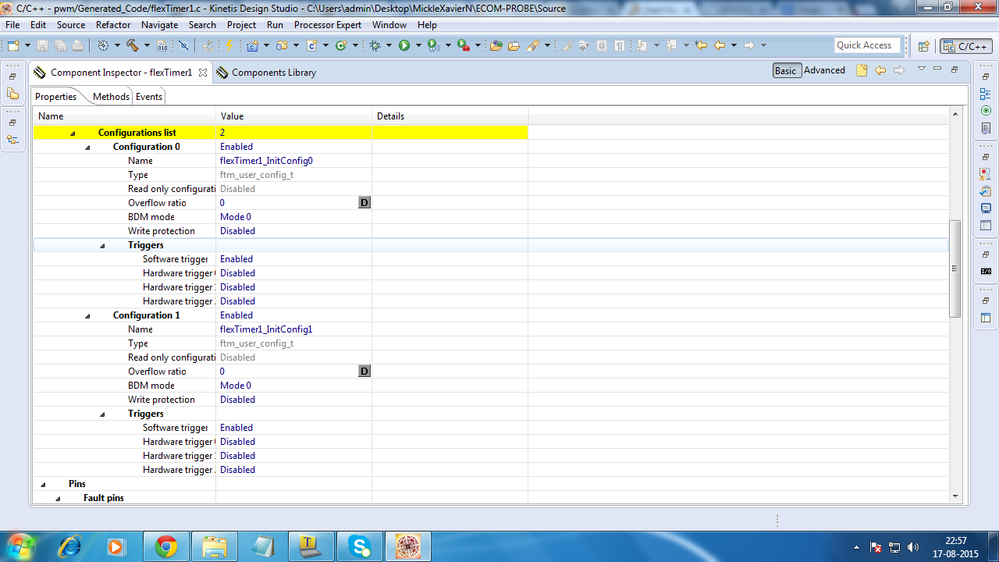
Task: Click the New C Source File icon
Action: click(312, 45)
